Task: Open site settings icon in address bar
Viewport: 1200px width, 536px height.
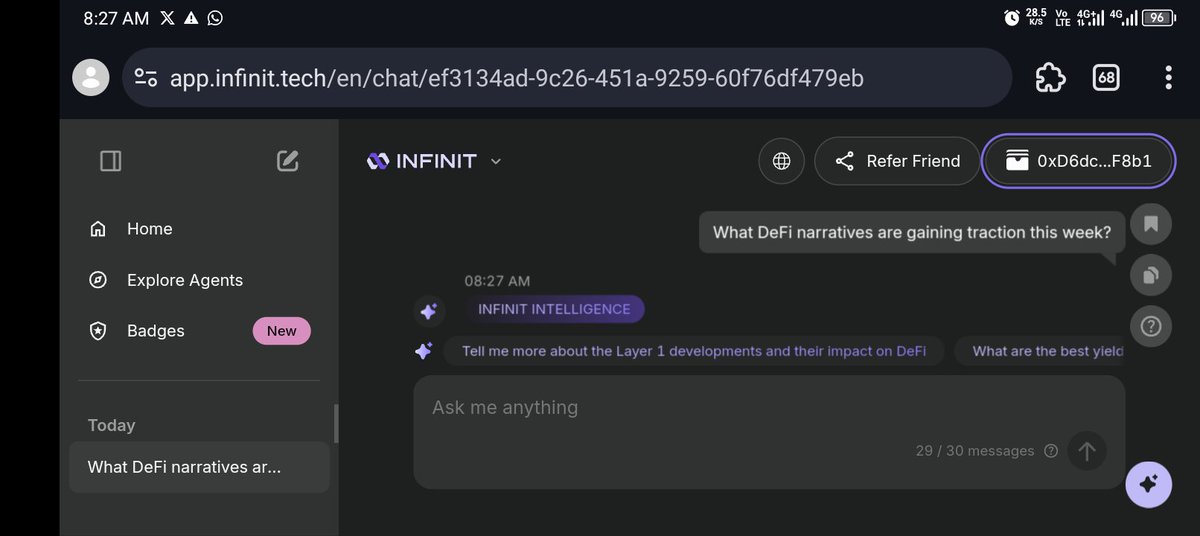Action: (146, 78)
